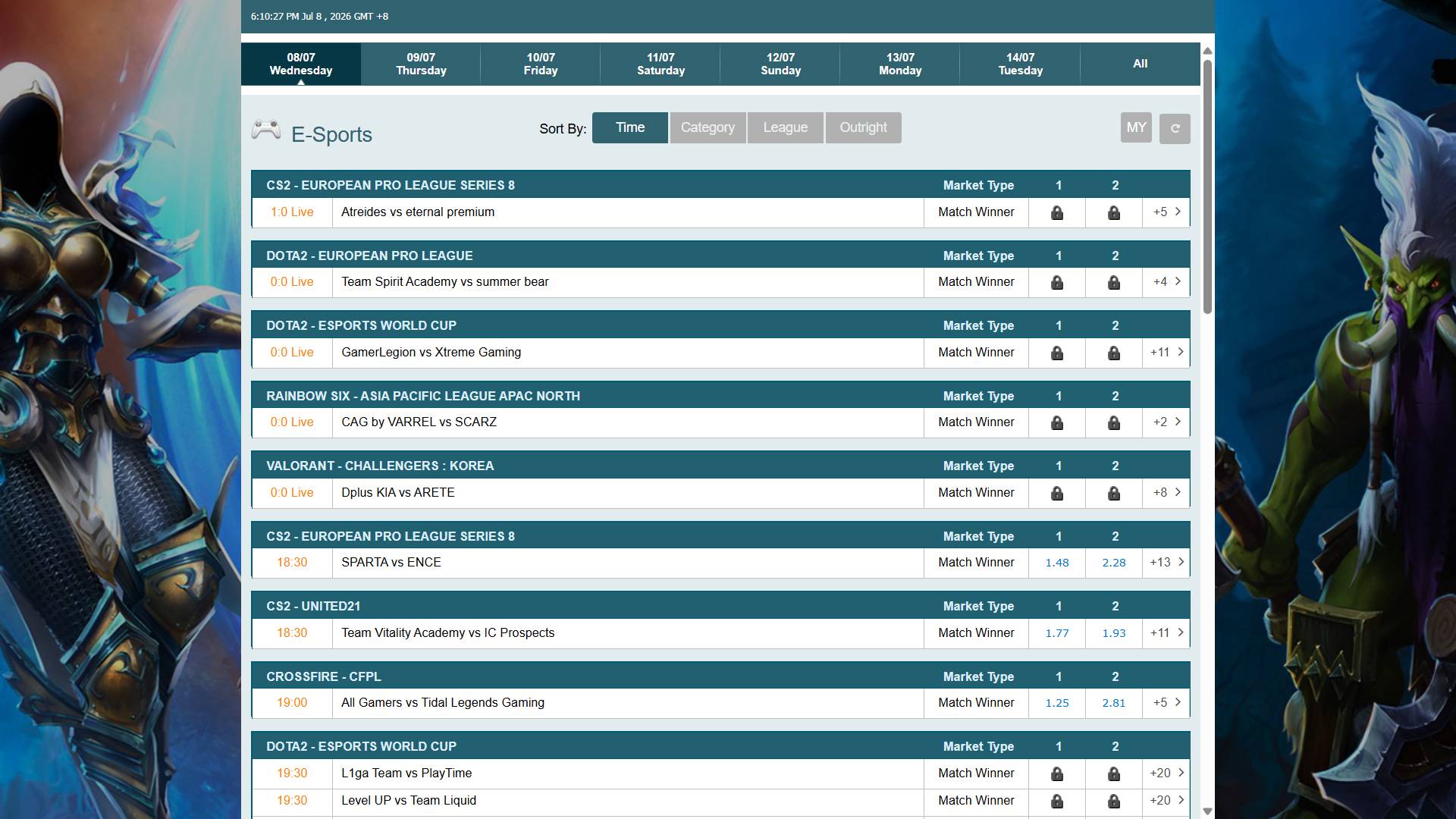The height and width of the screenshot is (819, 1456).
Task: Expand +5 markets for Atreides vs eternal premium
Action: [x=1166, y=212]
